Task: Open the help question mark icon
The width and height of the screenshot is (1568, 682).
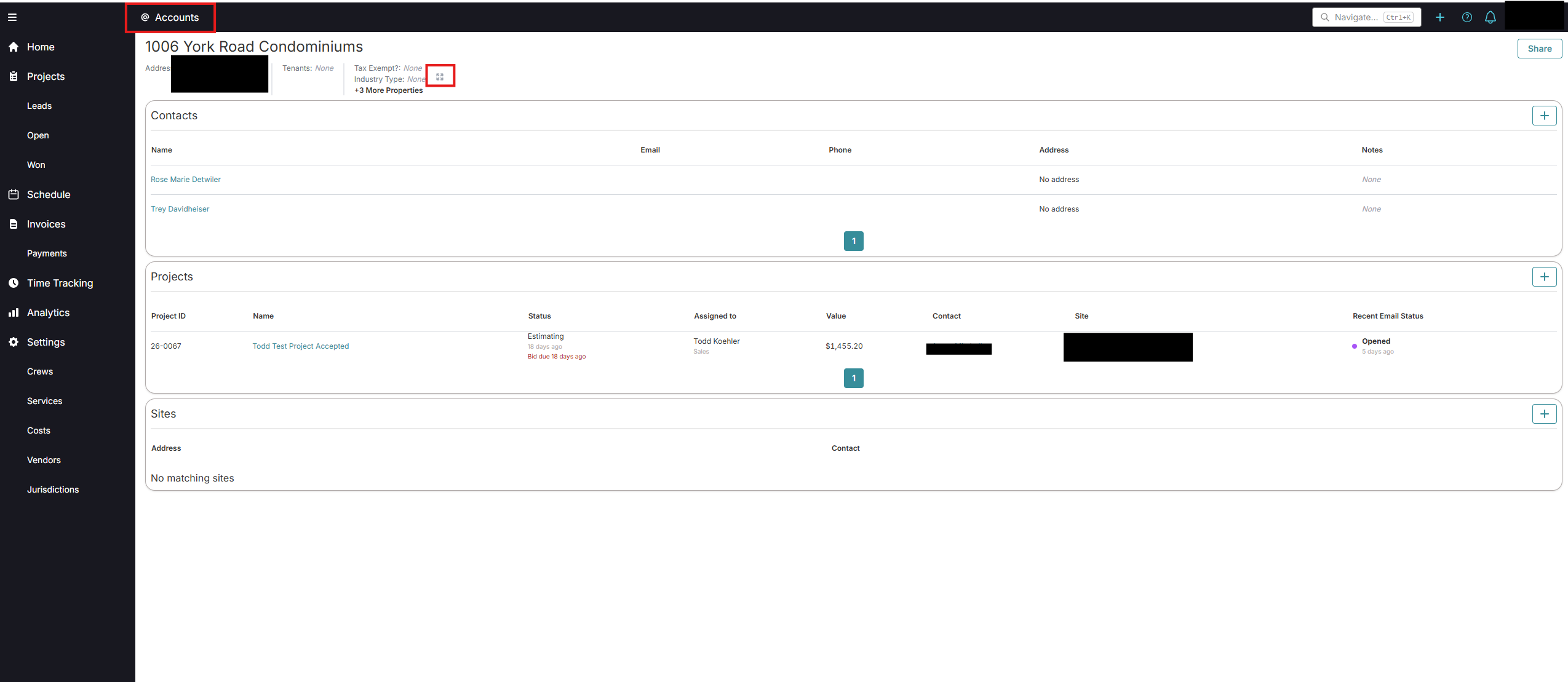Action: click(x=1467, y=17)
